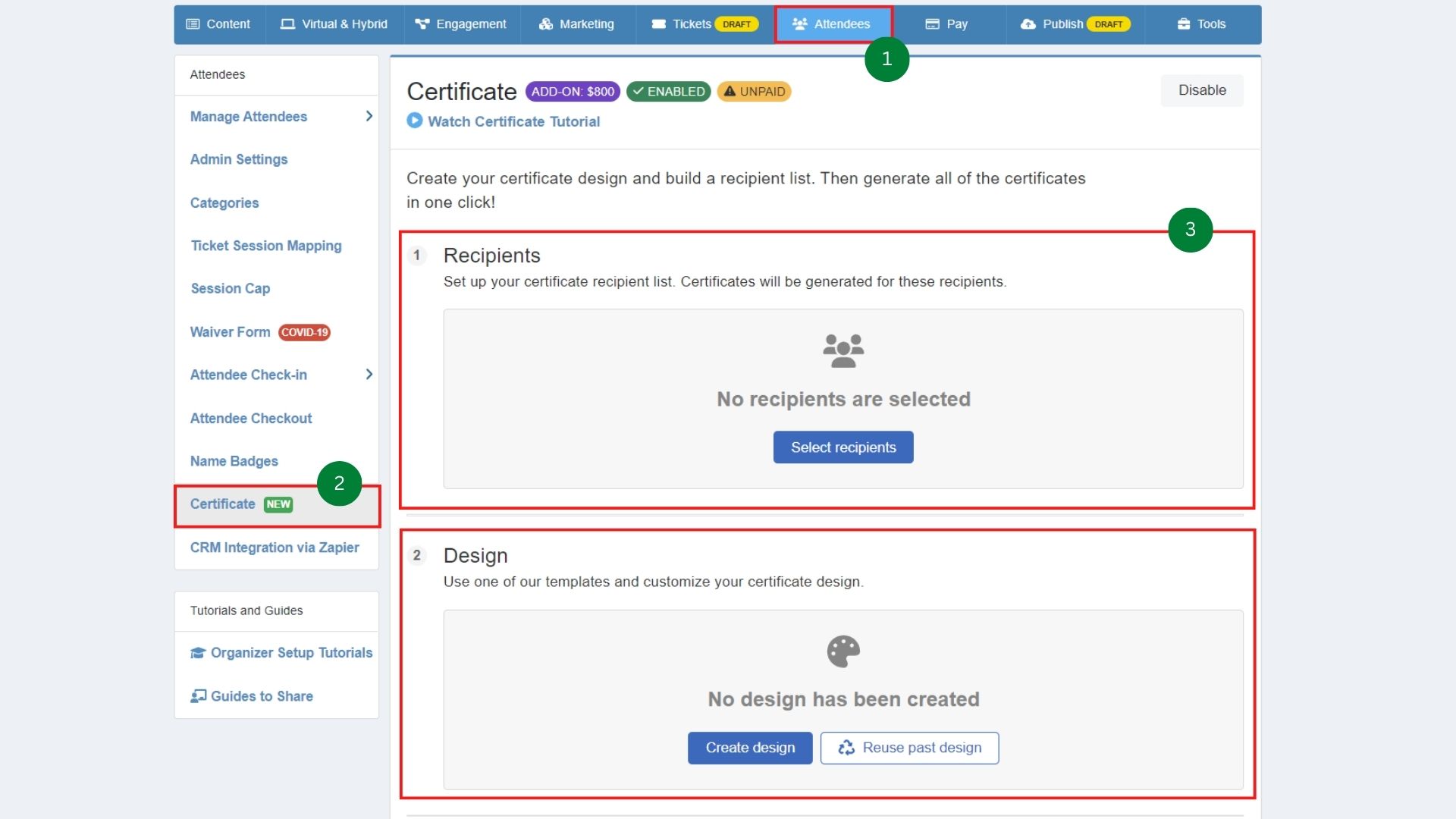Click the graduation cap icon for Organizer Setup Tutorials

click(x=198, y=653)
